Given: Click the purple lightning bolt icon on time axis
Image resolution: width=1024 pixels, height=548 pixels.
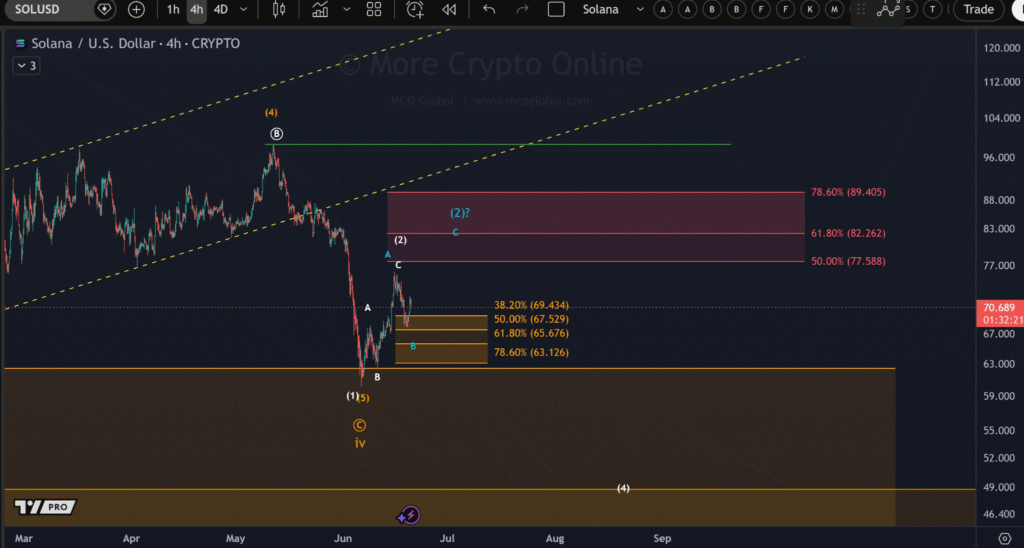Looking at the screenshot, I should click(x=409, y=515).
